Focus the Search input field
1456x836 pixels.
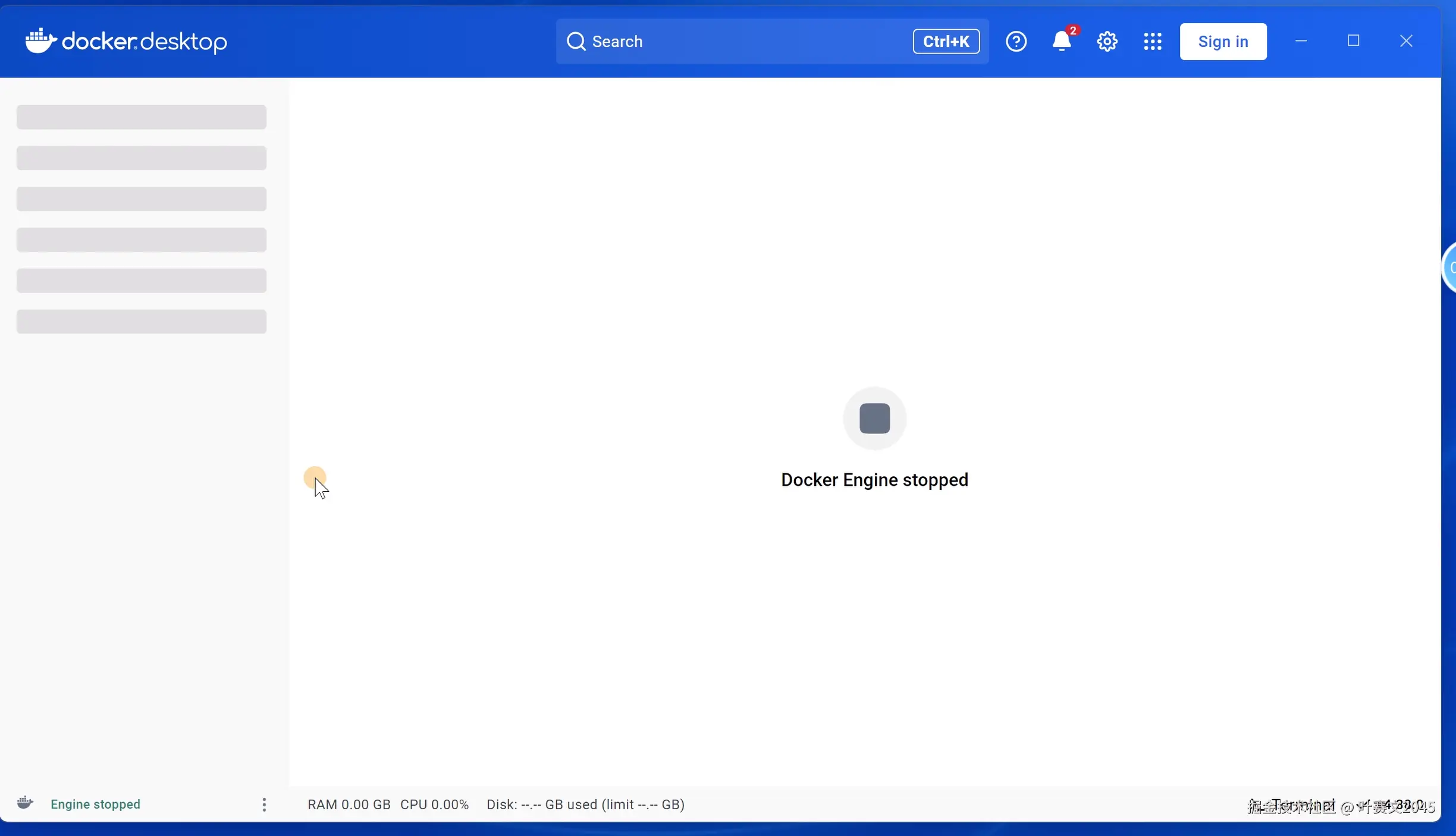coord(743,42)
